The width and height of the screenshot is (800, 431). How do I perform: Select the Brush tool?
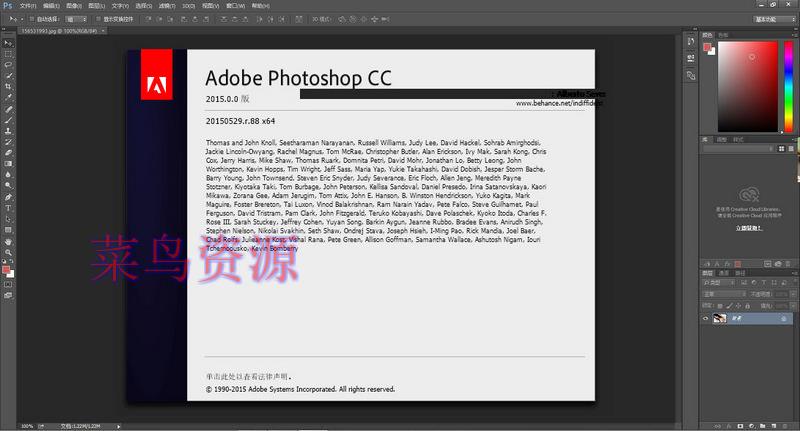(8, 120)
